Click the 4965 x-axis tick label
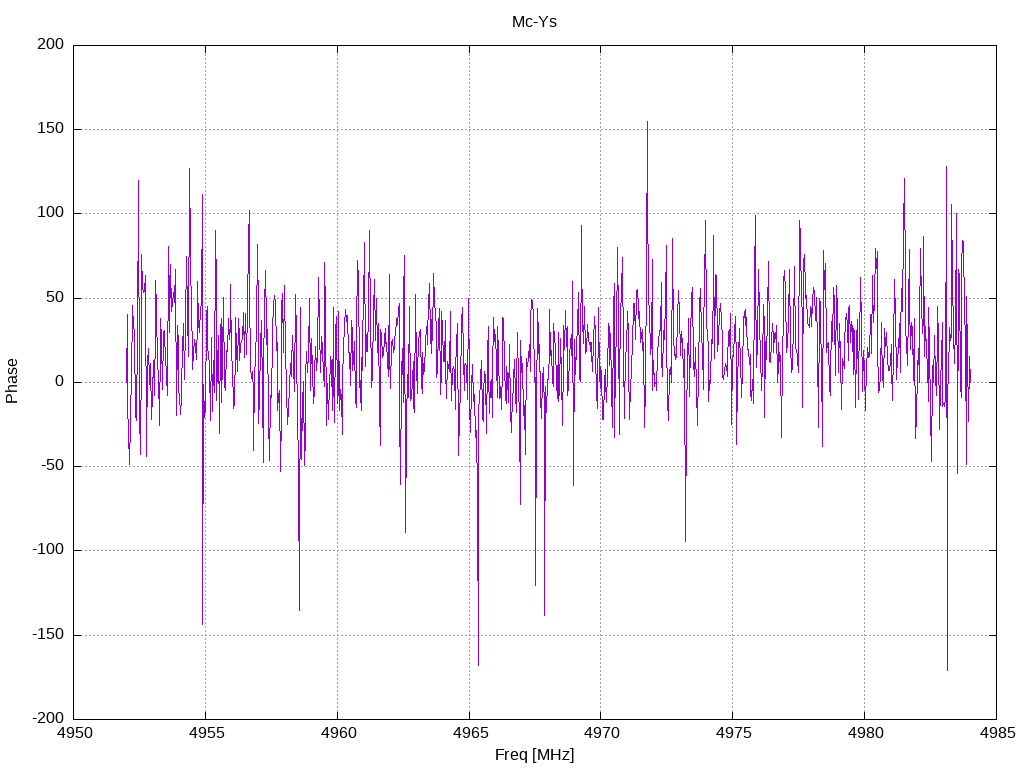1024x768 pixels. (470, 733)
